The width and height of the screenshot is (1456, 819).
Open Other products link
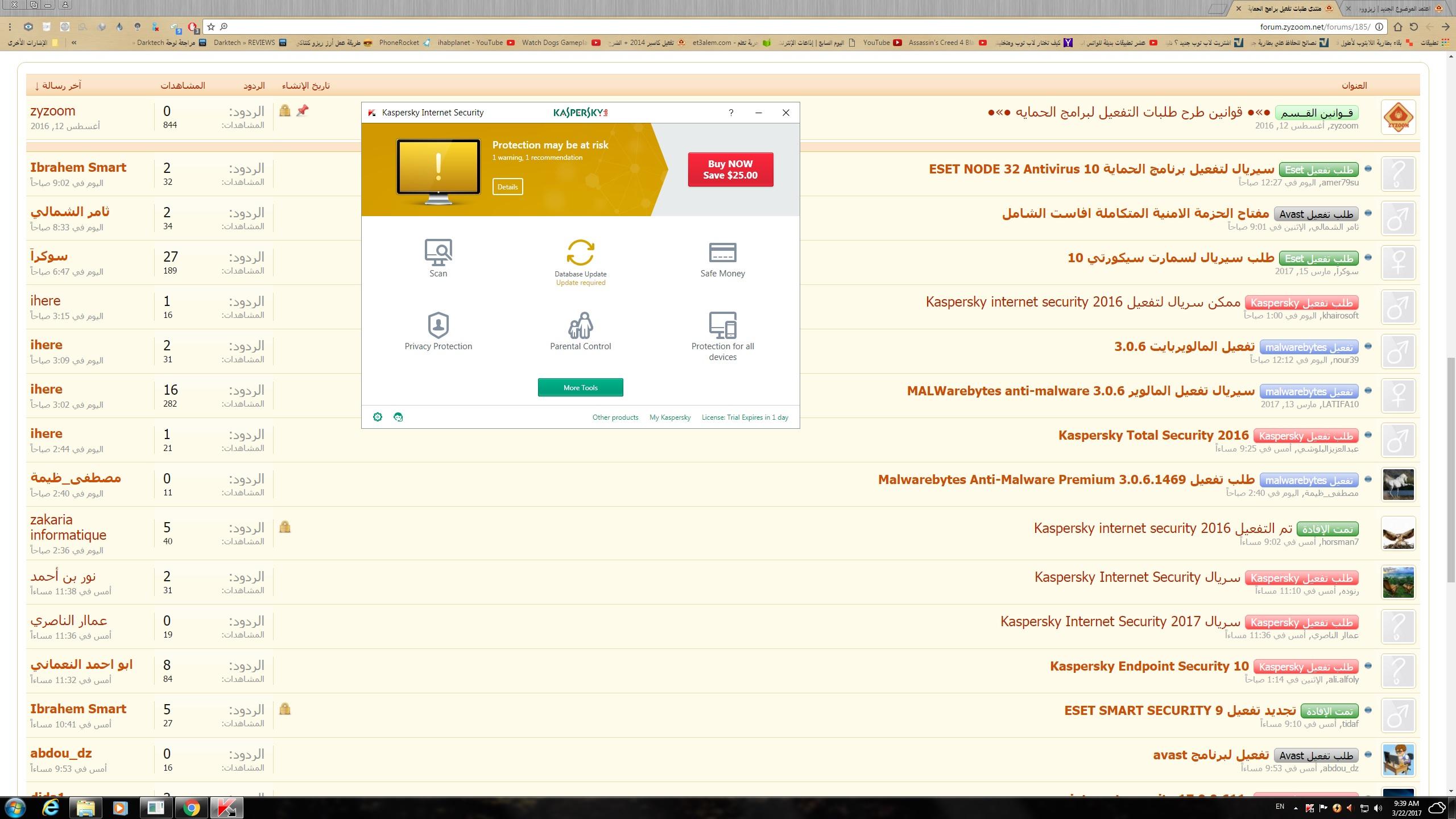click(x=615, y=417)
